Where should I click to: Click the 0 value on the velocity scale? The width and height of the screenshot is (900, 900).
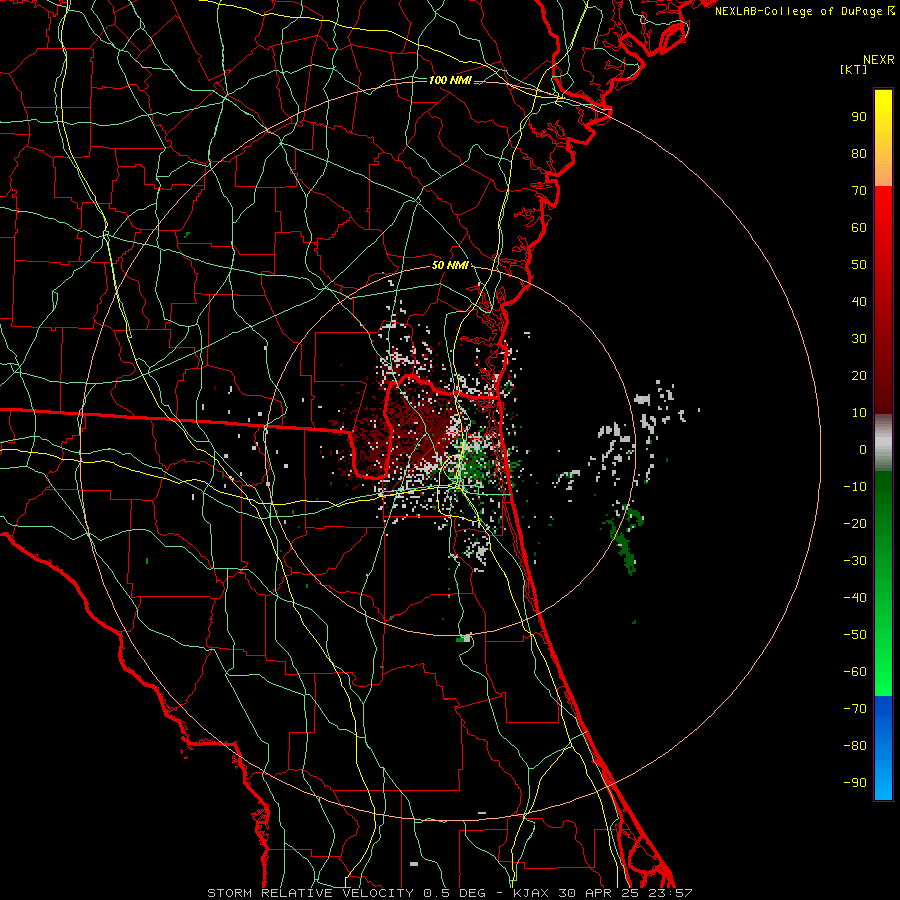click(x=863, y=450)
